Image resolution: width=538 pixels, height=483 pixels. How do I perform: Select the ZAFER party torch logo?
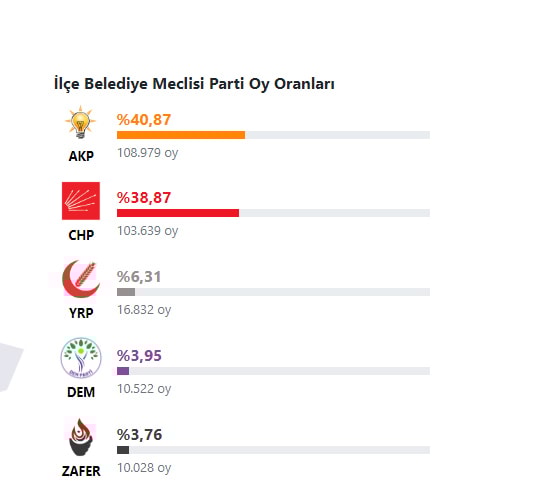(81, 437)
